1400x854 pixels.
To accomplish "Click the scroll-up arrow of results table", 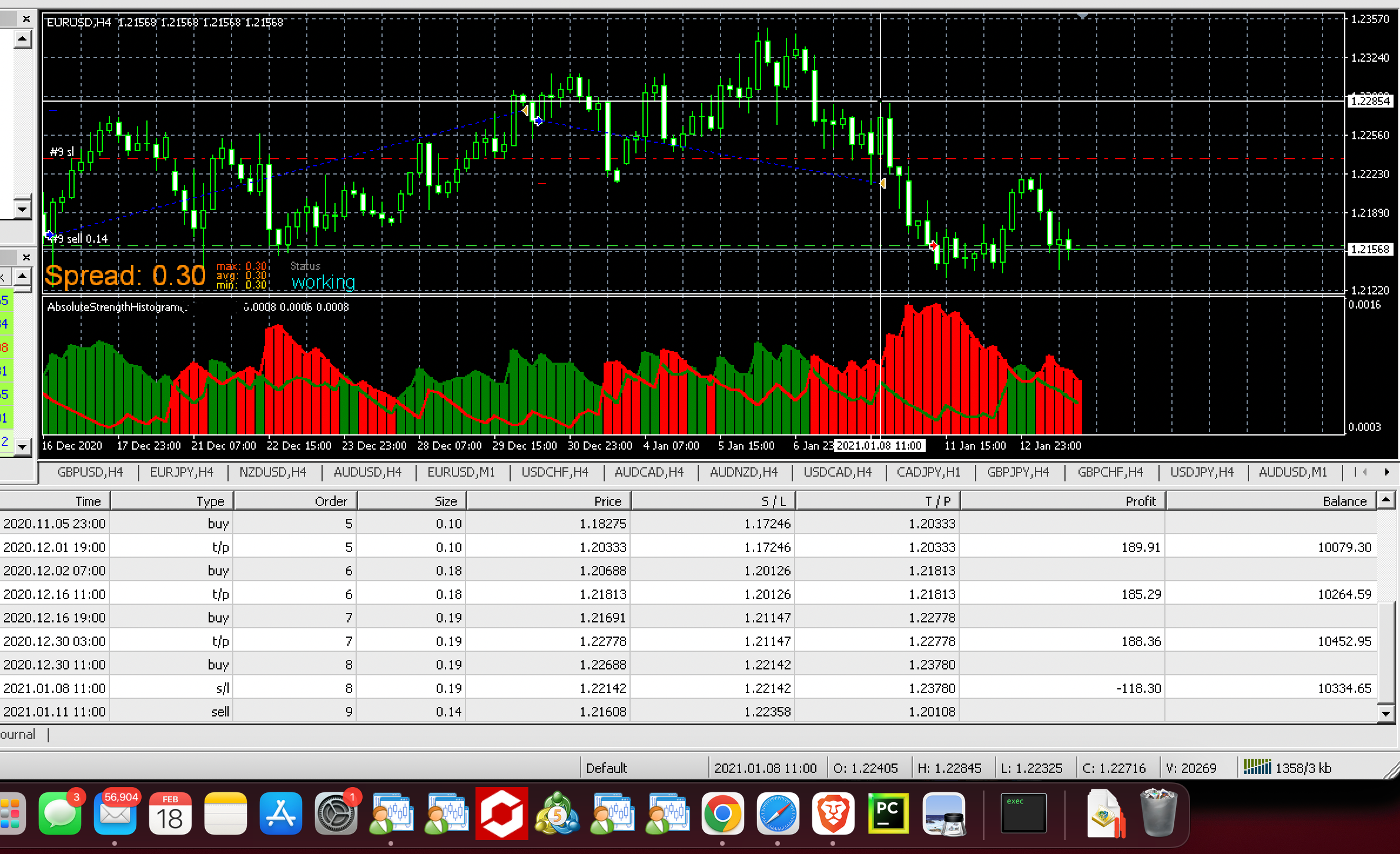I will pos(1386,500).
